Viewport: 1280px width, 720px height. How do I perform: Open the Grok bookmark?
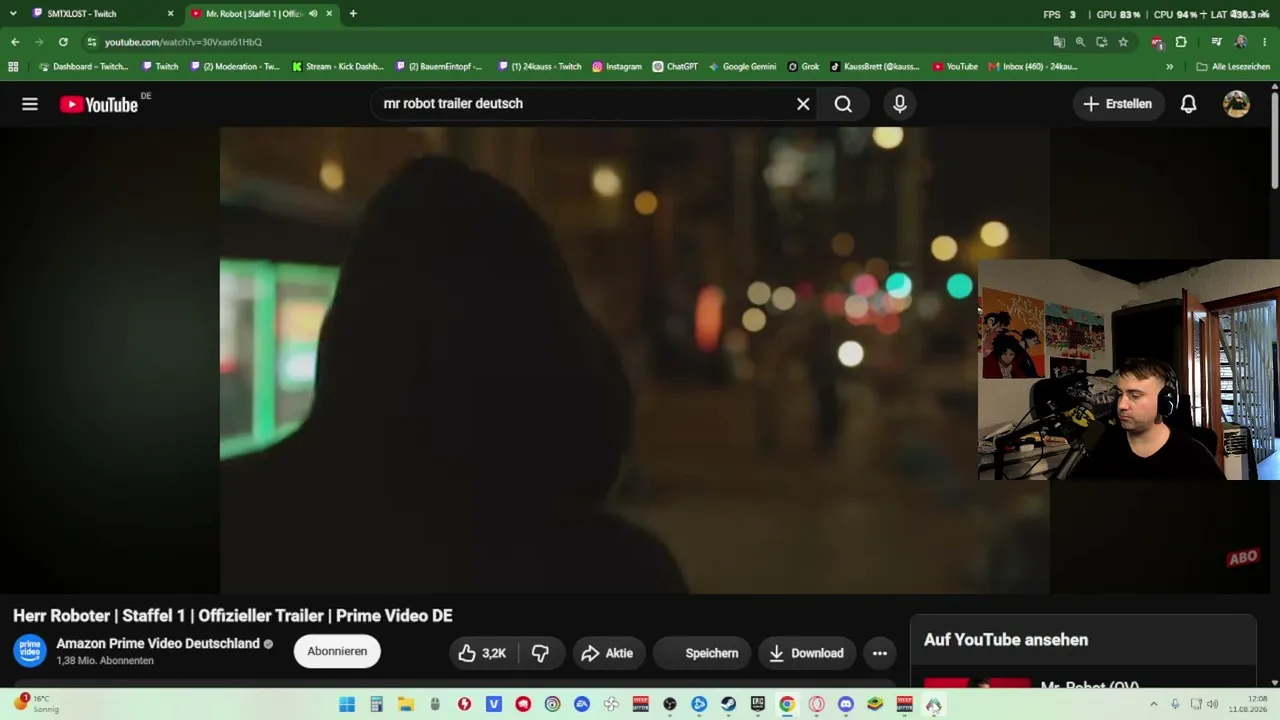point(803,67)
